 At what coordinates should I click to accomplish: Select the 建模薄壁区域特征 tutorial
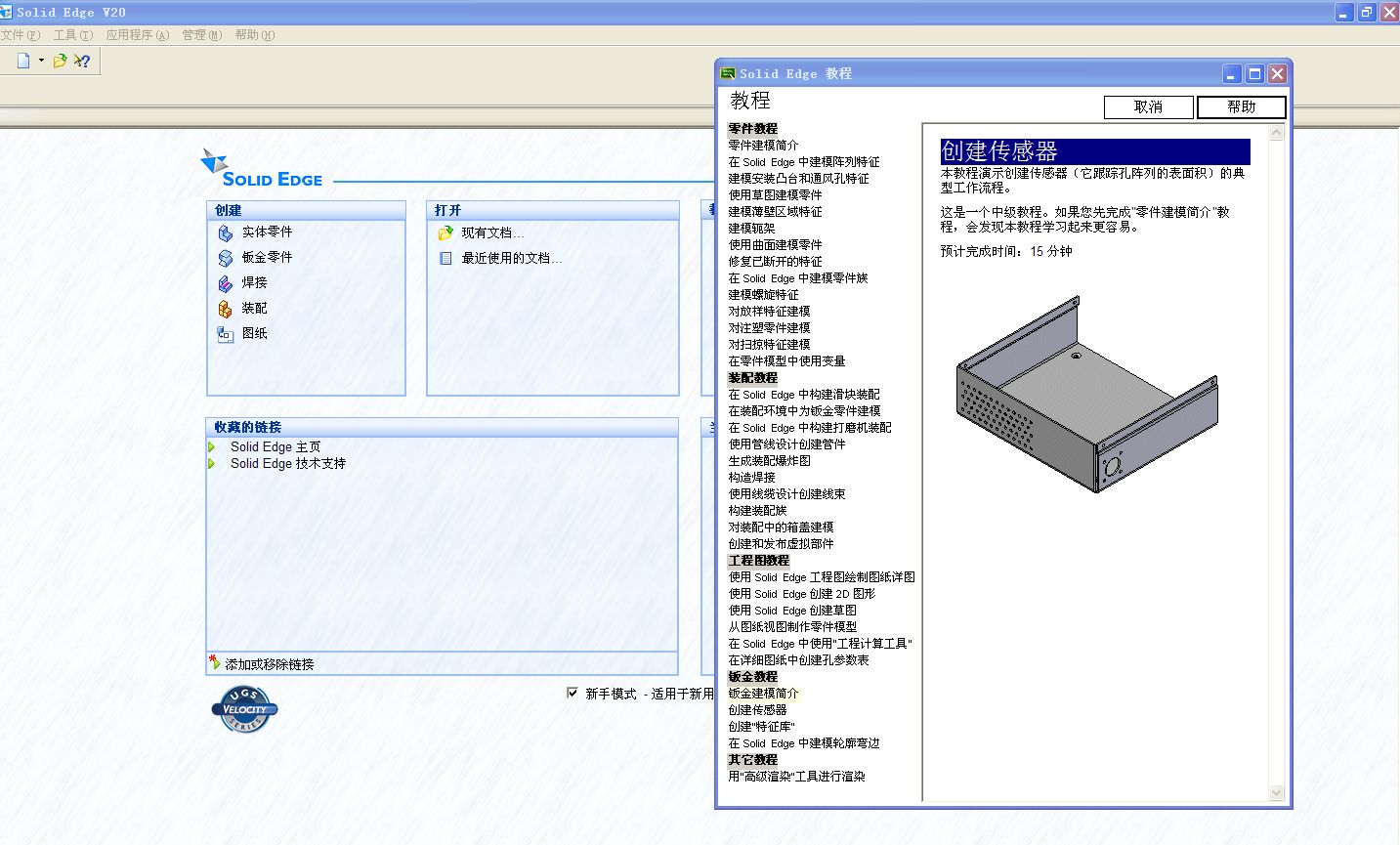(x=775, y=212)
